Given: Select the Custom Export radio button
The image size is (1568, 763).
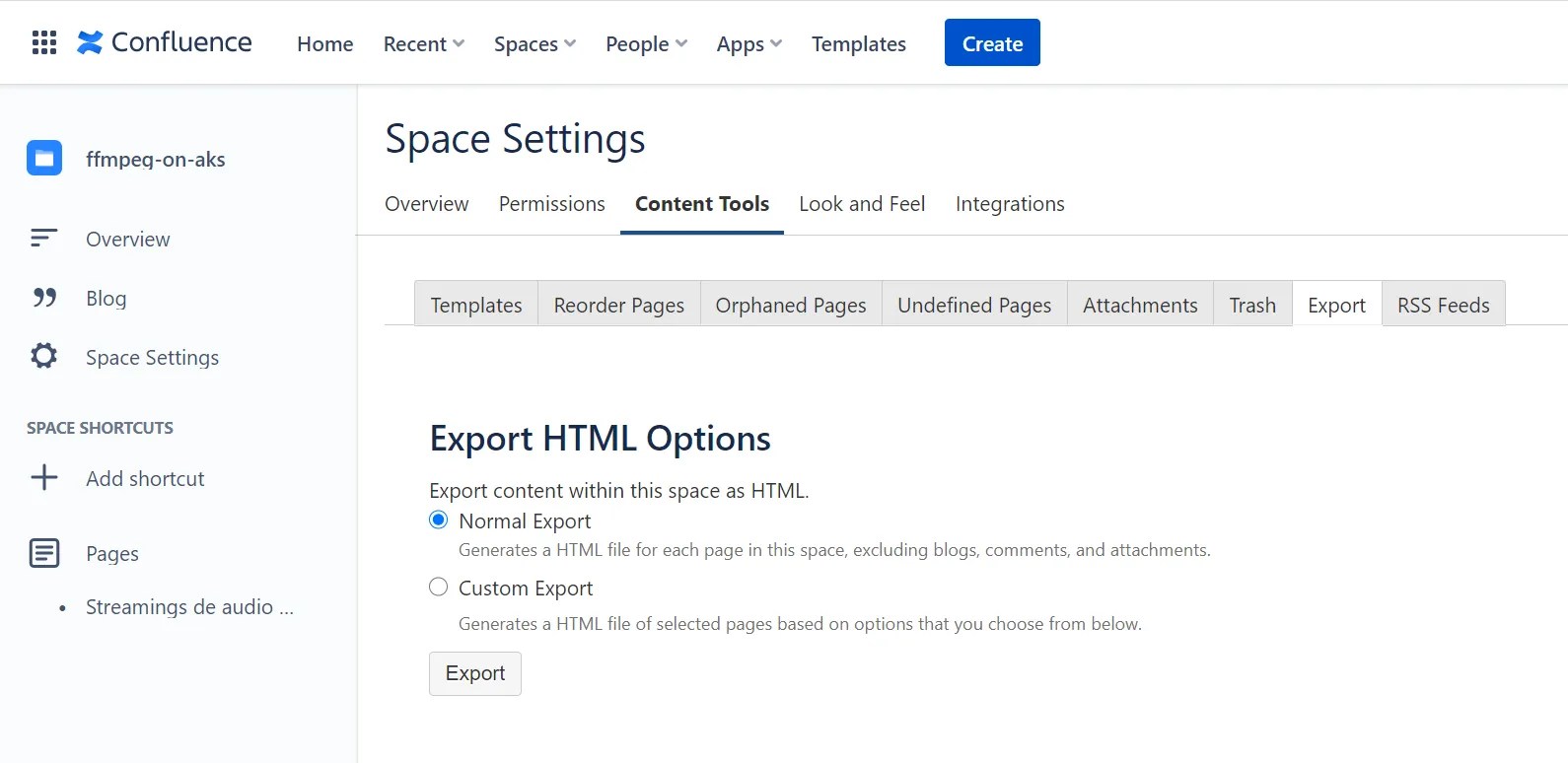Looking at the screenshot, I should click(x=439, y=588).
